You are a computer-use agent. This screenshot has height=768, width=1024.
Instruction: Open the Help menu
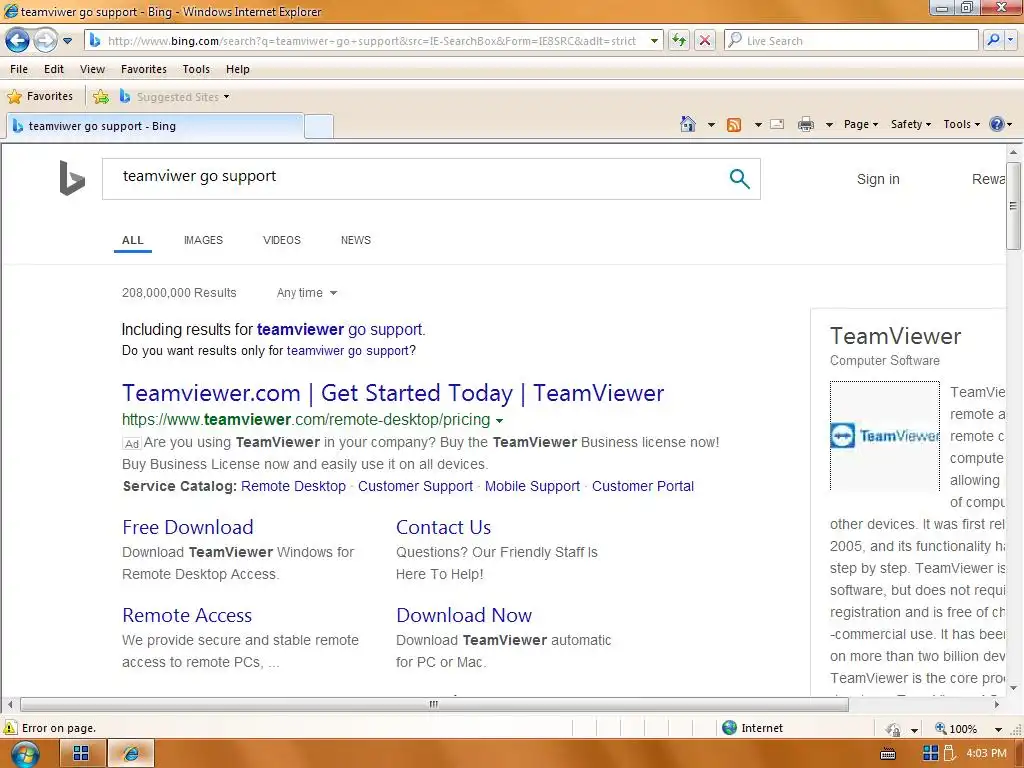coord(238,69)
